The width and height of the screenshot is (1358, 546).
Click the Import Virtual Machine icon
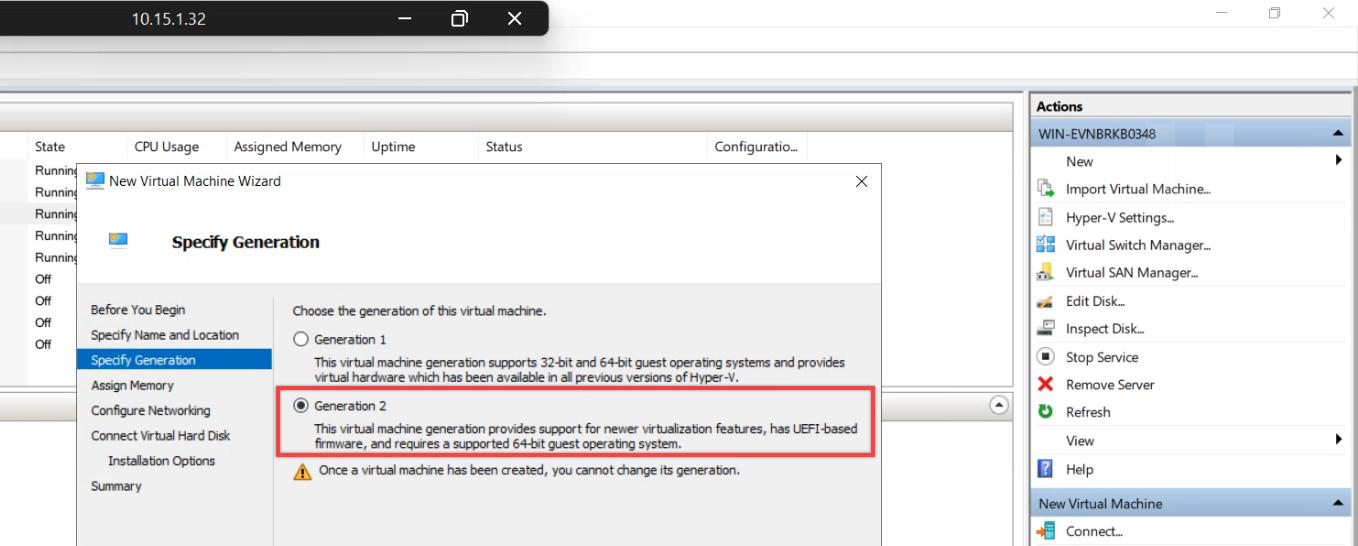coord(1046,188)
